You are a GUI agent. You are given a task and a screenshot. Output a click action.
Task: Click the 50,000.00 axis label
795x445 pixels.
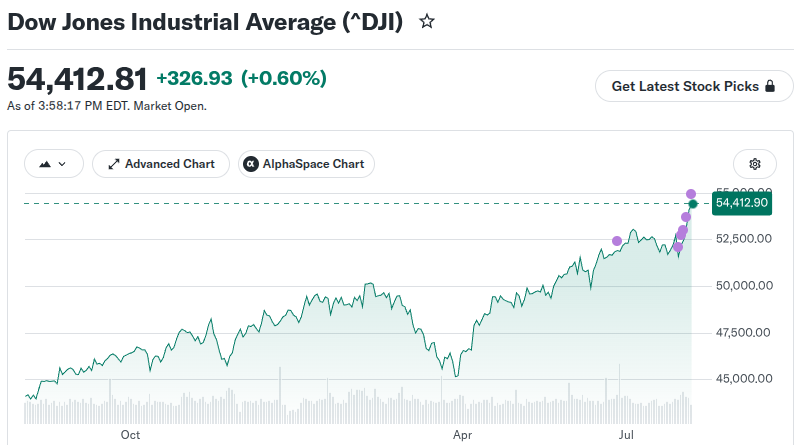coord(744,286)
